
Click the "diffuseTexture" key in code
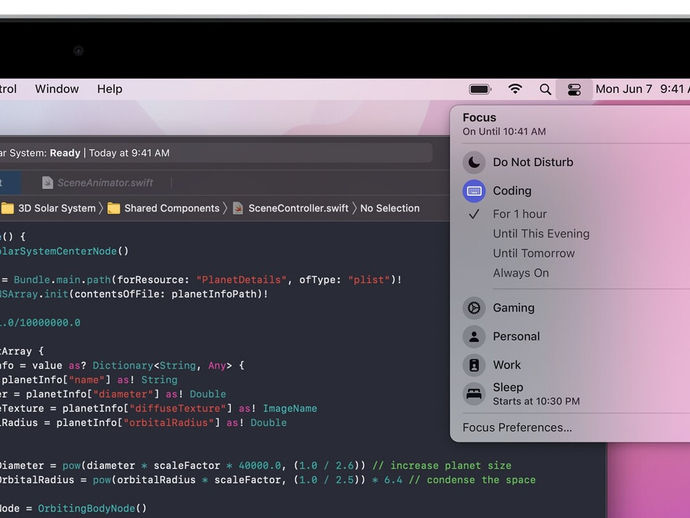coord(180,408)
